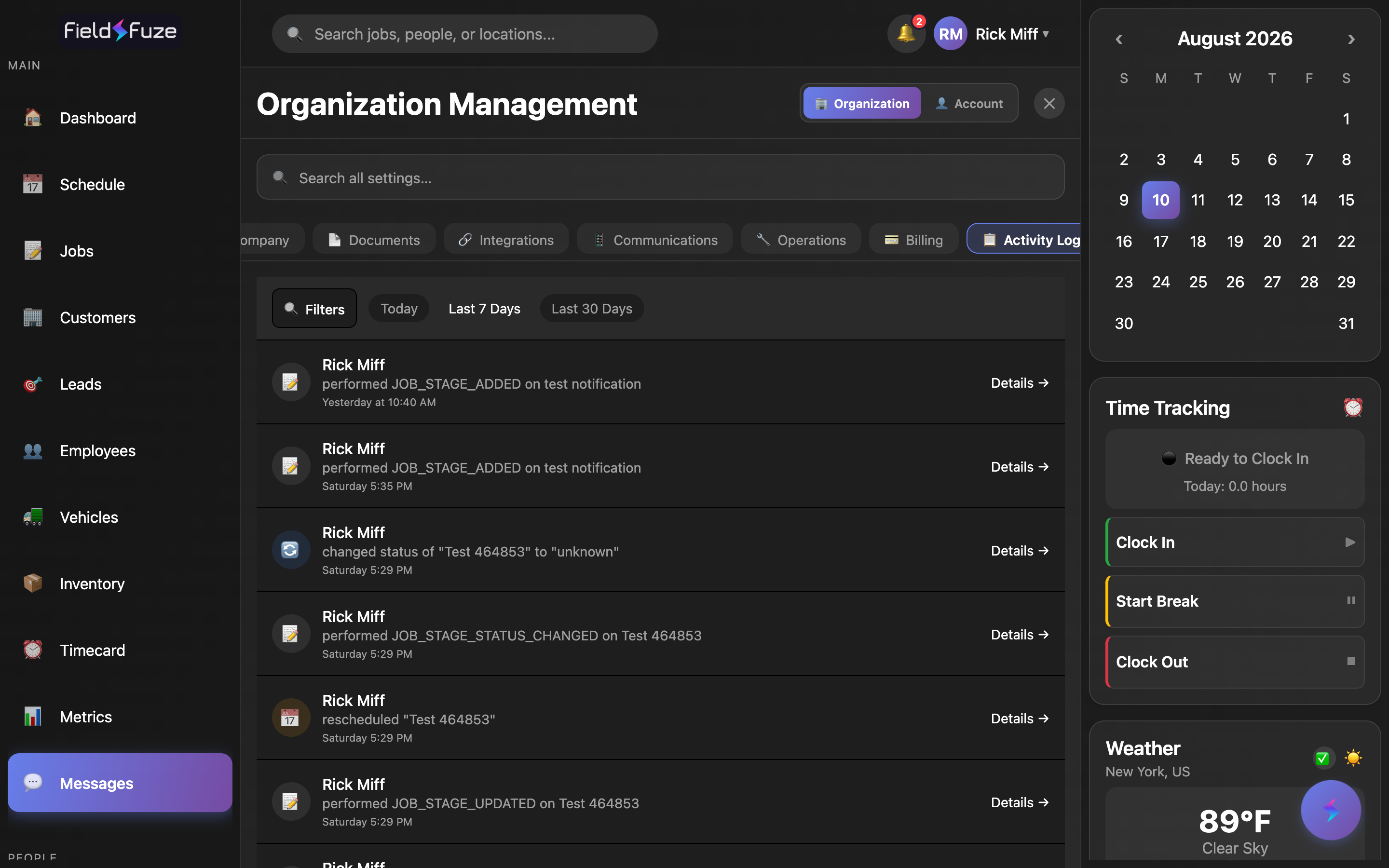This screenshot has width=1389, height=868.
Task: Click the notepad icon on JOB_STAGE_UPDATED entry
Action: pyautogui.click(x=290, y=801)
